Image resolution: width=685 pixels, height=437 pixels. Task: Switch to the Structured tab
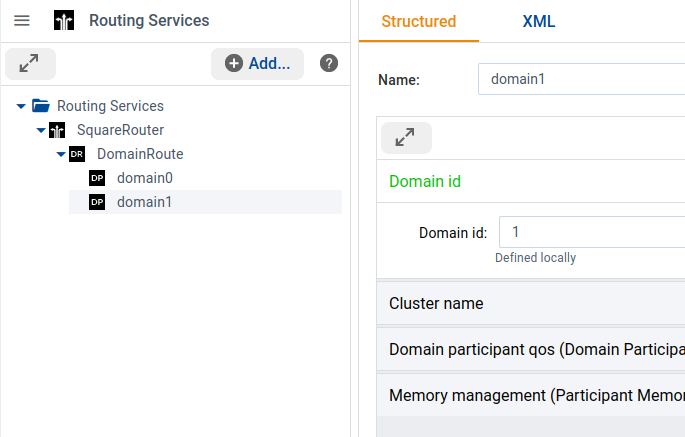[x=418, y=21]
